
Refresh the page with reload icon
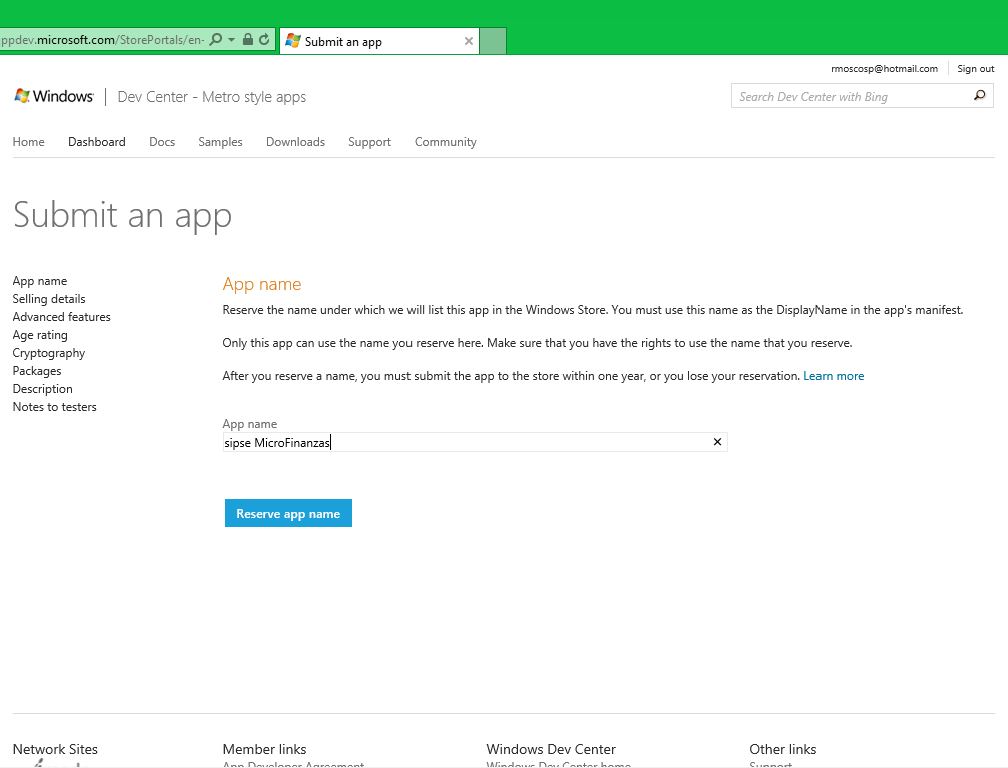pos(264,40)
